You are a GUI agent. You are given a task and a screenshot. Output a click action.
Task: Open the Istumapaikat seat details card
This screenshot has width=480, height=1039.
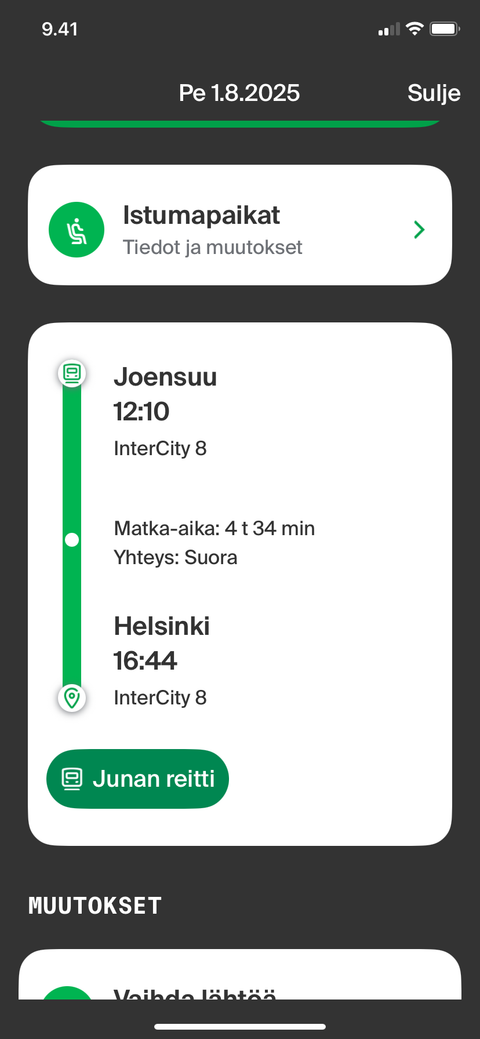[x=240, y=225]
